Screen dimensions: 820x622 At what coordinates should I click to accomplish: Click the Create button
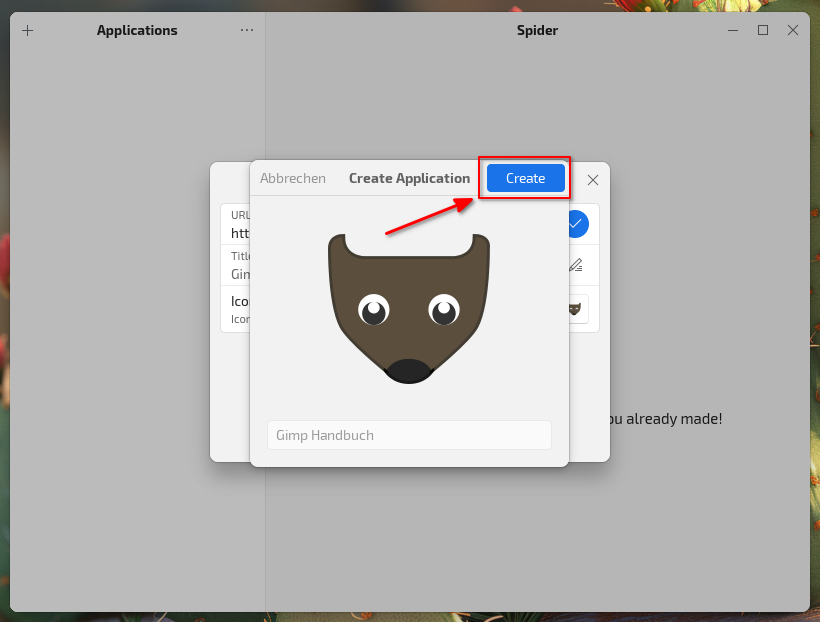(526, 178)
